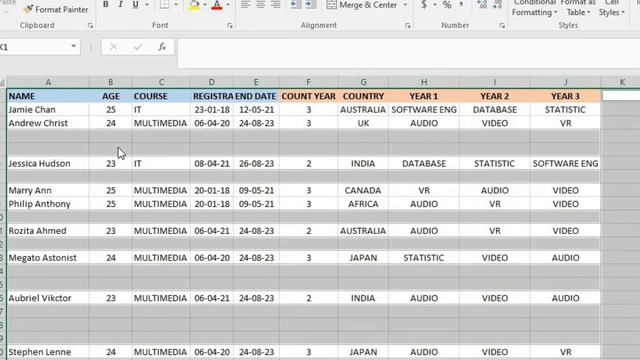This screenshot has width=640, height=360.
Task: Click Decrease Decimal icon
Action: pyautogui.click(x=497, y=5)
